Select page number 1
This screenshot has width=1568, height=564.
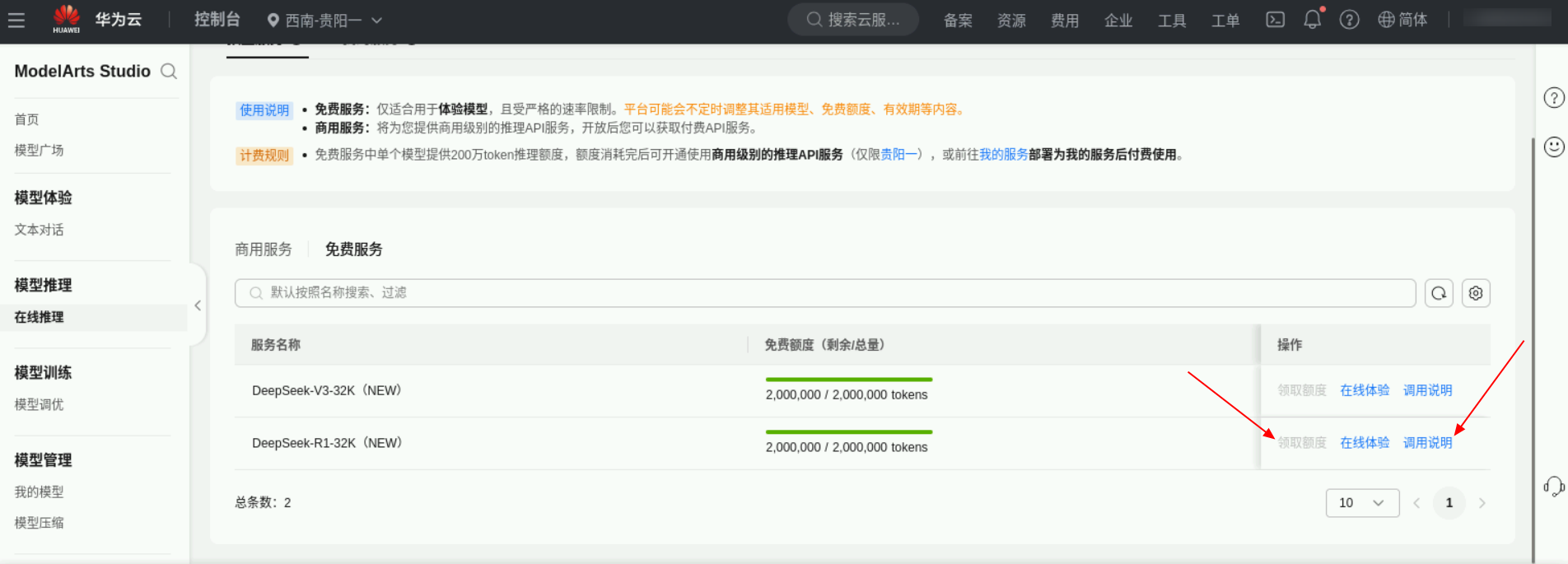click(x=1449, y=503)
